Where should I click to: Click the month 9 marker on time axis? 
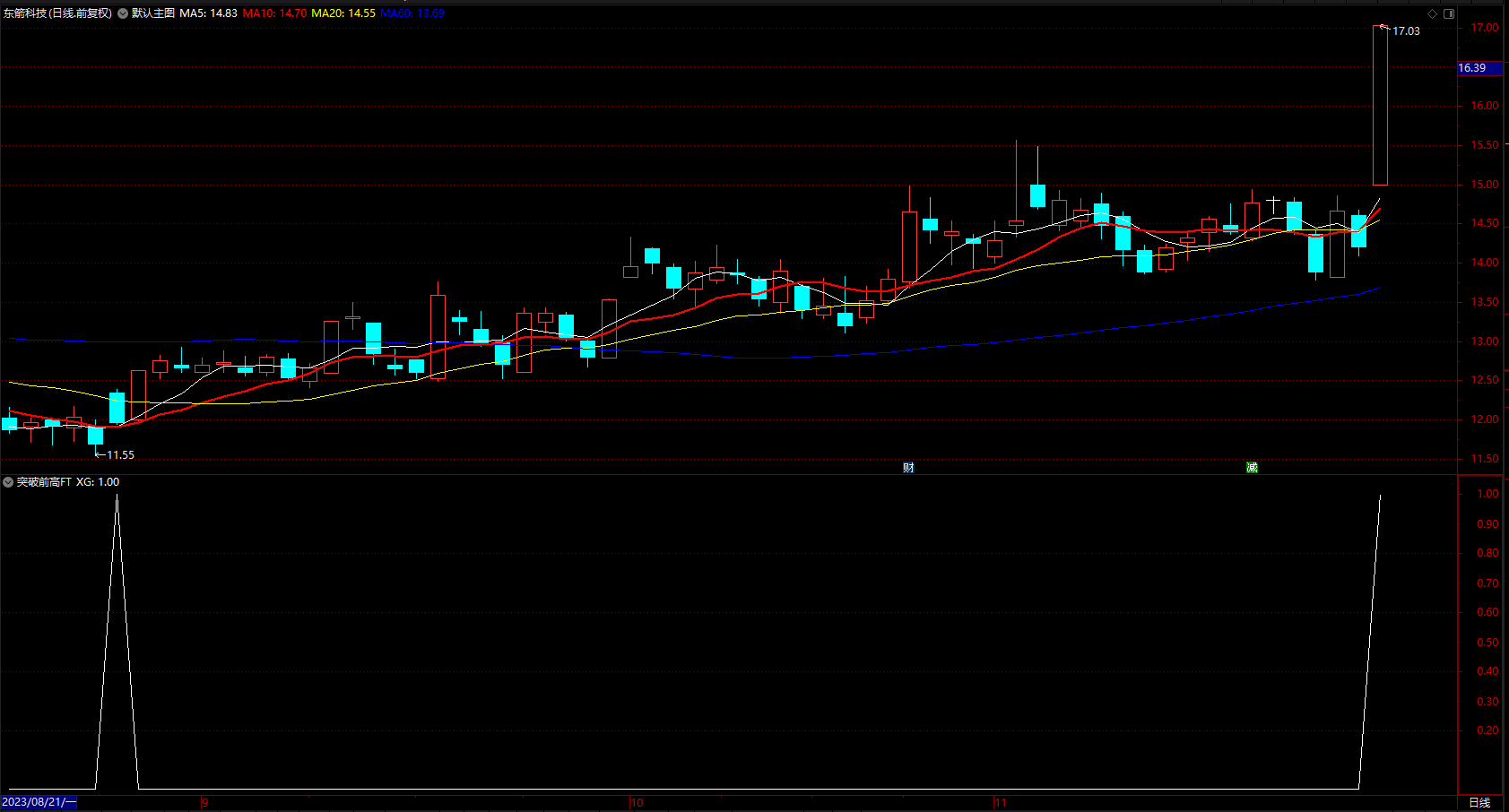pyautogui.click(x=205, y=803)
